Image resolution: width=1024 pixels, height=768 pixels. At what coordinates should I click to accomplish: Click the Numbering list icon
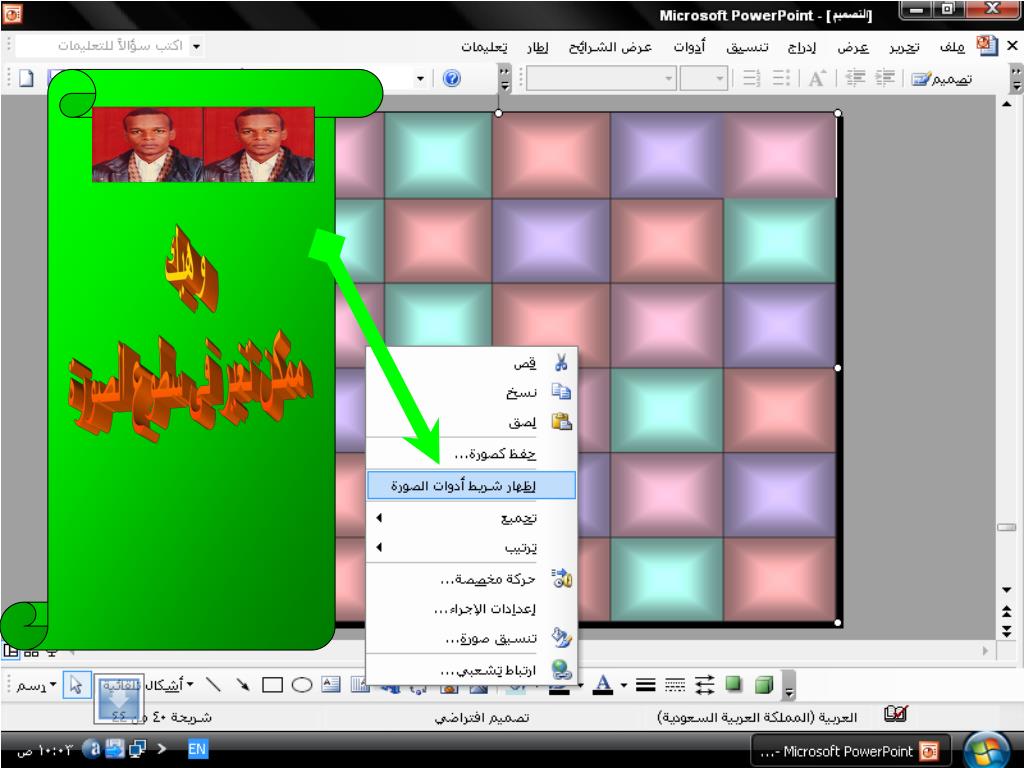point(752,79)
